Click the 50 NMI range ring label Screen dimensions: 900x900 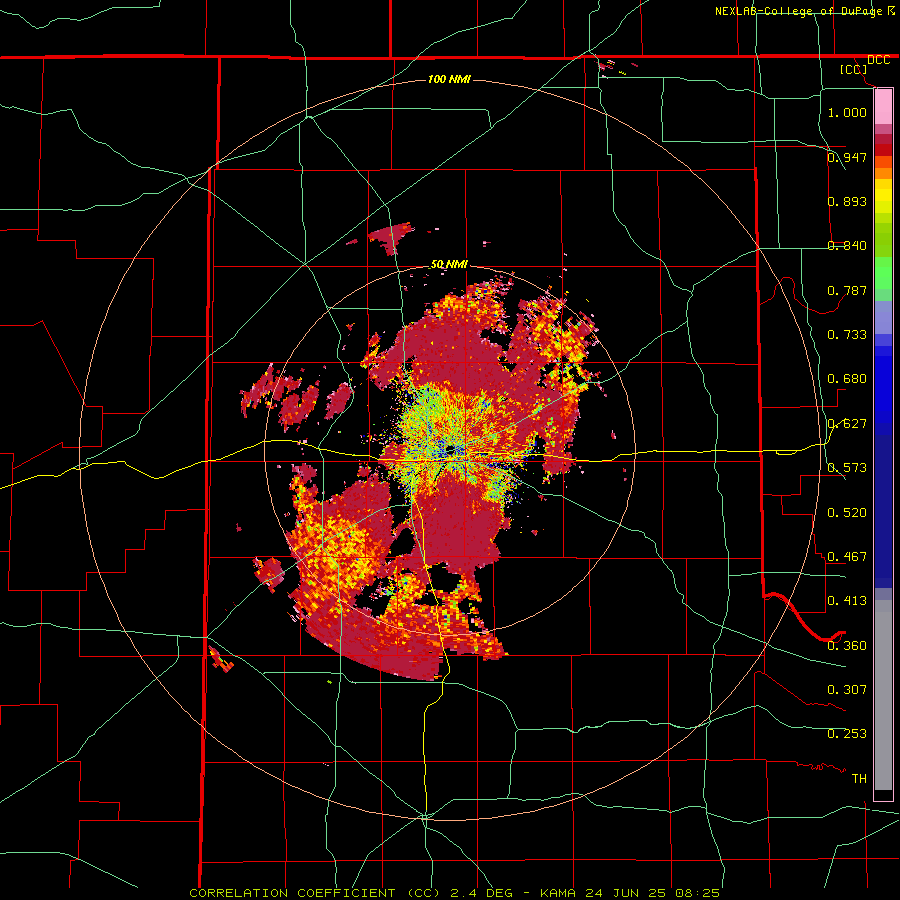point(449,265)
